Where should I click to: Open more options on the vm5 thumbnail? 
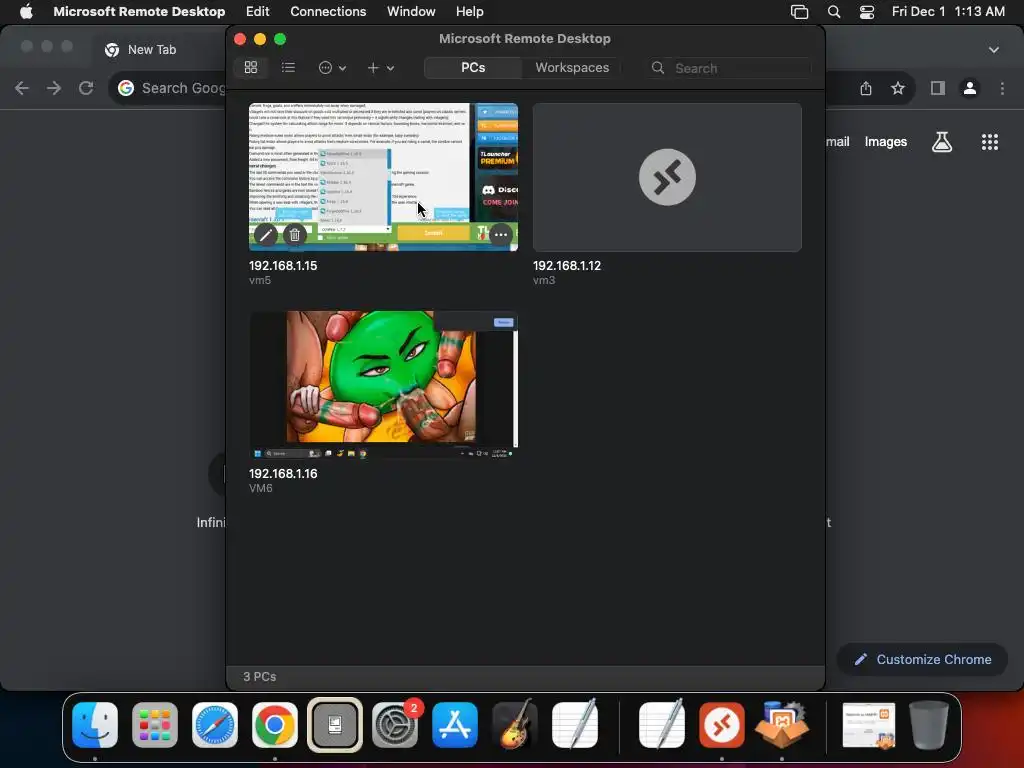coord(501,234)
